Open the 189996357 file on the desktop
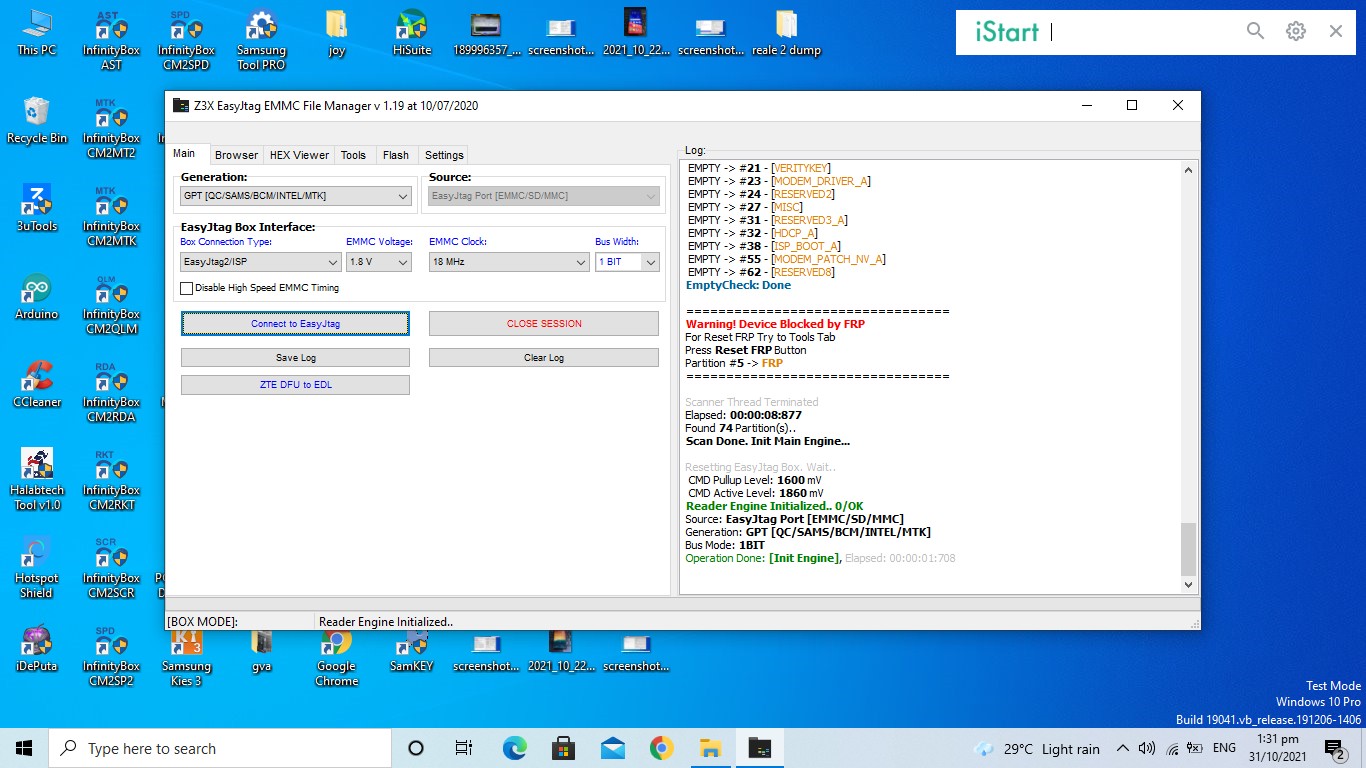 [486, 33]
